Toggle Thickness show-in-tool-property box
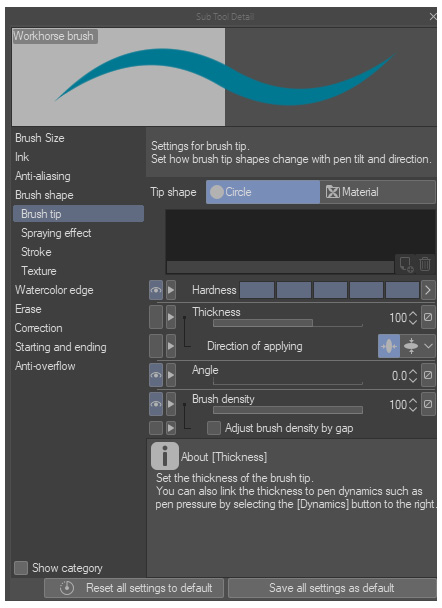Viewport: 442px width, 608px height. click(x=156, y=317)
